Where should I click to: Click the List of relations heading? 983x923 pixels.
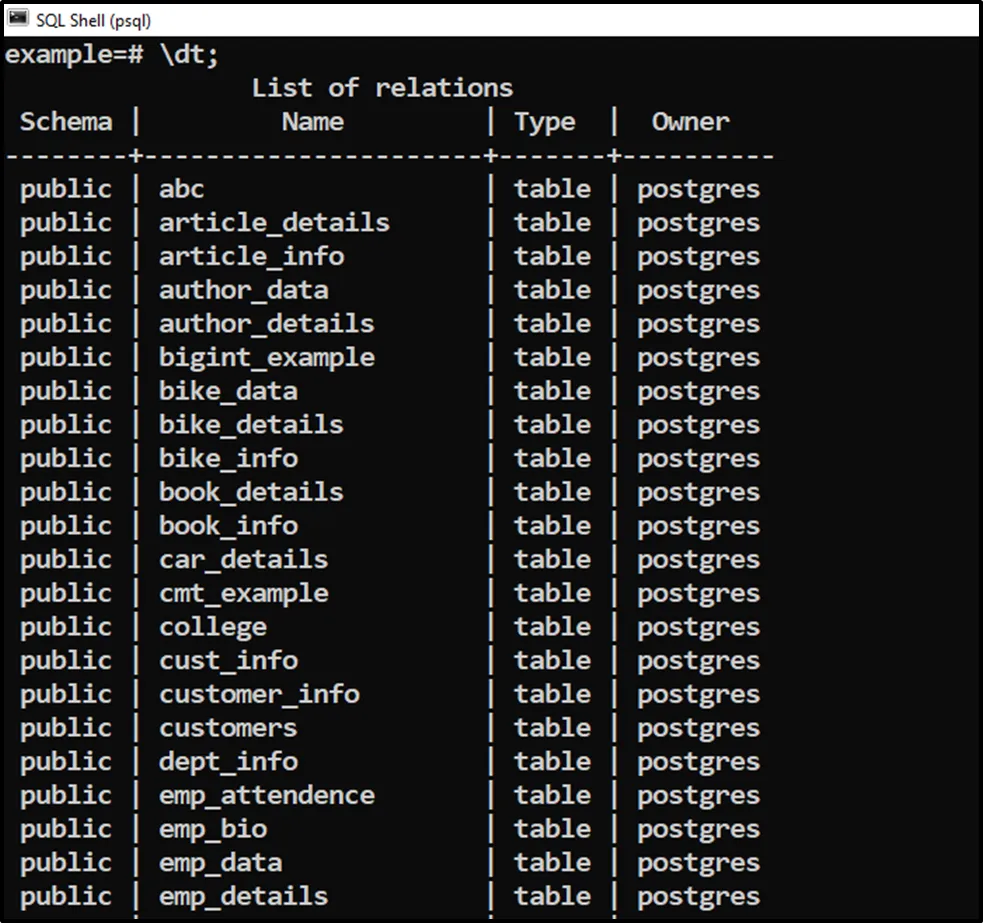[x=382, y=88]
